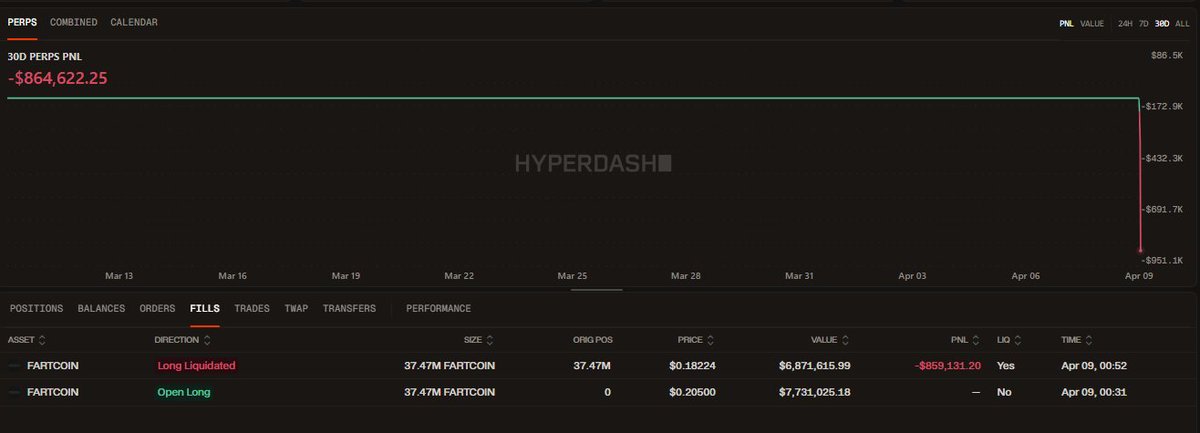Sort fills by the Direction column
Screen dimensions: 1200x433
point(185,340)
